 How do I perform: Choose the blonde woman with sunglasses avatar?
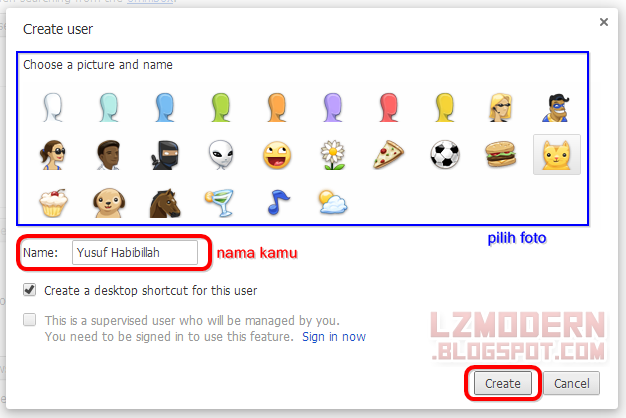tap(501, 107)
